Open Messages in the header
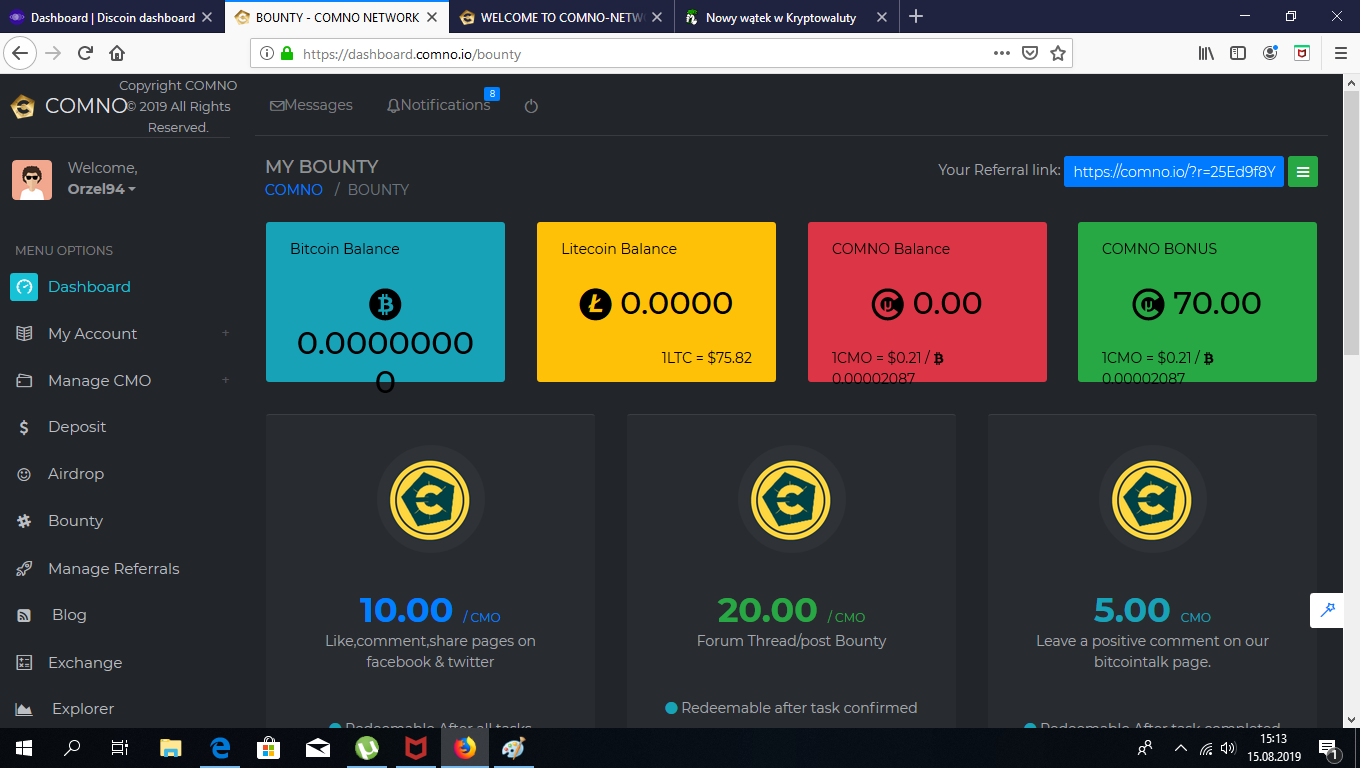Viewport: 1360px width, 768px height. click(x=311, y=105)
